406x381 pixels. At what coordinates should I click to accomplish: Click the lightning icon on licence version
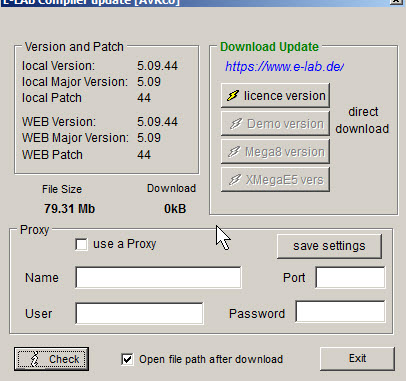(x=233, y=96)
